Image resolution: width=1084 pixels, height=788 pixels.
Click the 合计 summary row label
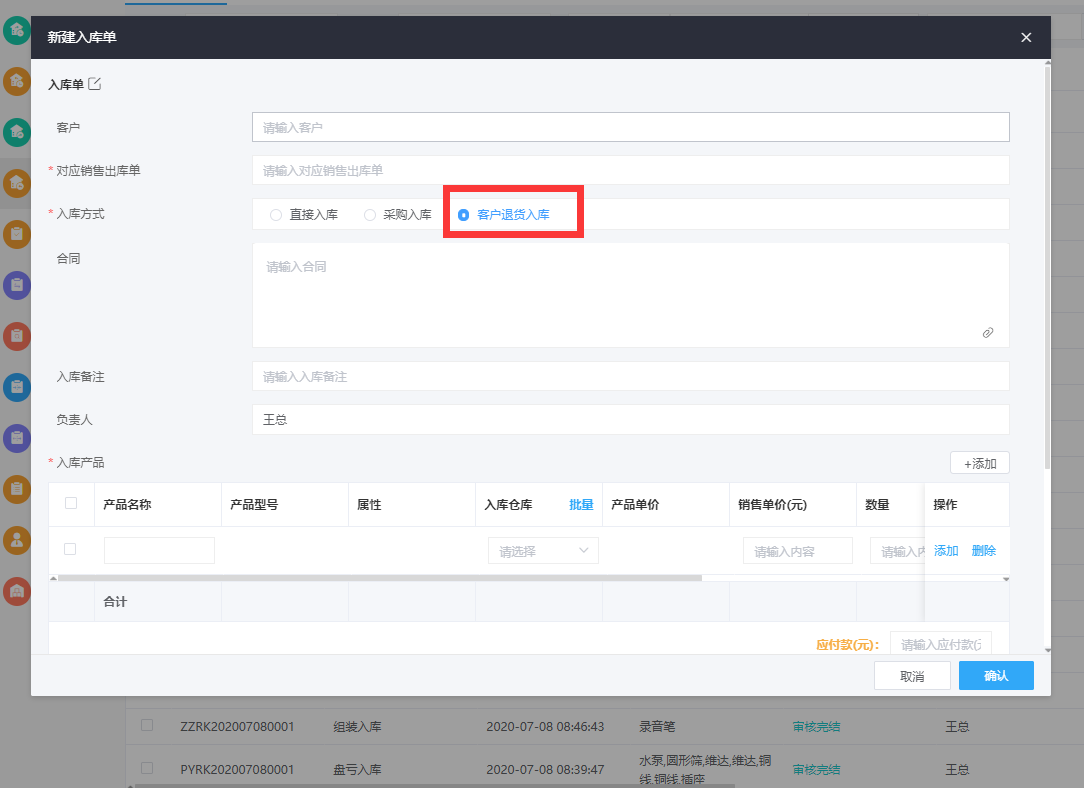coord(115,601)
